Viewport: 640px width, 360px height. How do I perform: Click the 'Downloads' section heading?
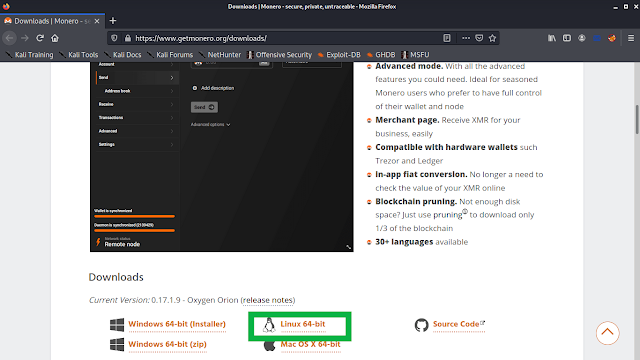tap(116, 277)
